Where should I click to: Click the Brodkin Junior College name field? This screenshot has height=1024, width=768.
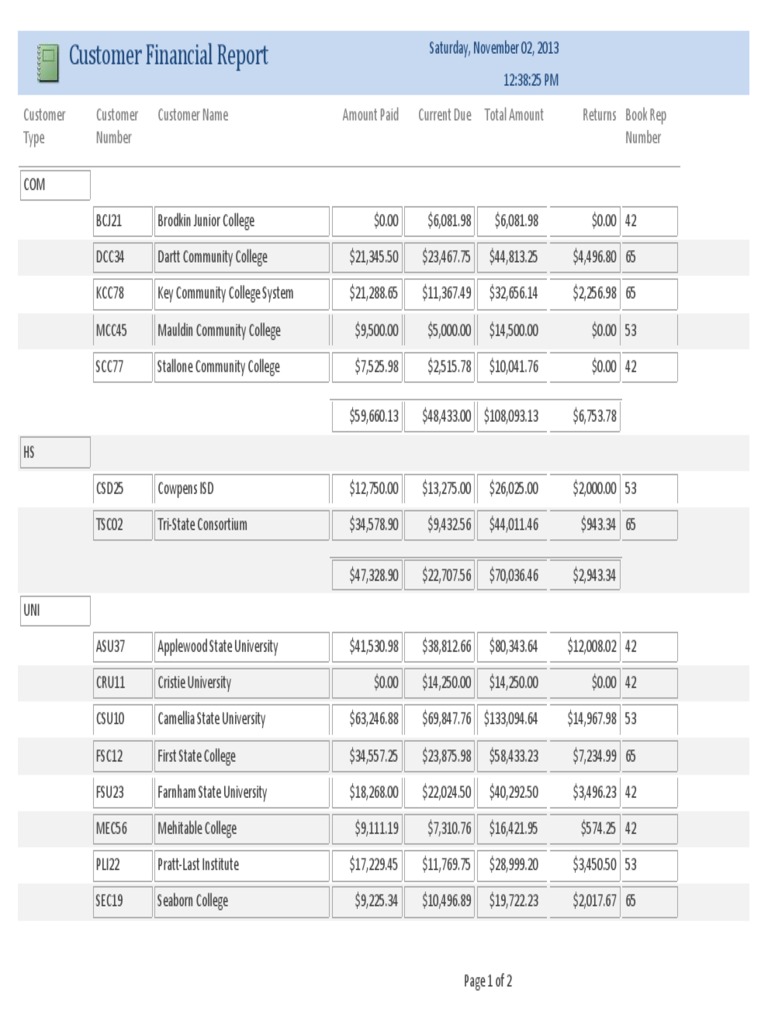pos(241,221)
